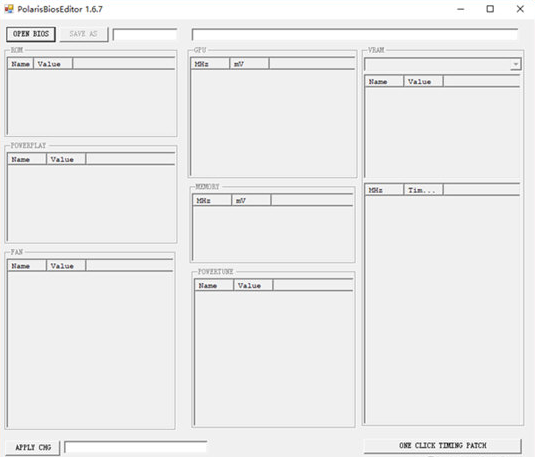535x457 pixels.
Task: Click the OPEN BIOS button
Action: coord(31,34)
